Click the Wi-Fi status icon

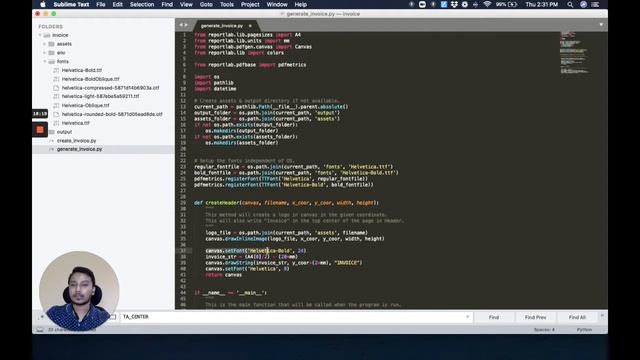pyautogui.click(x=487, y=4)
